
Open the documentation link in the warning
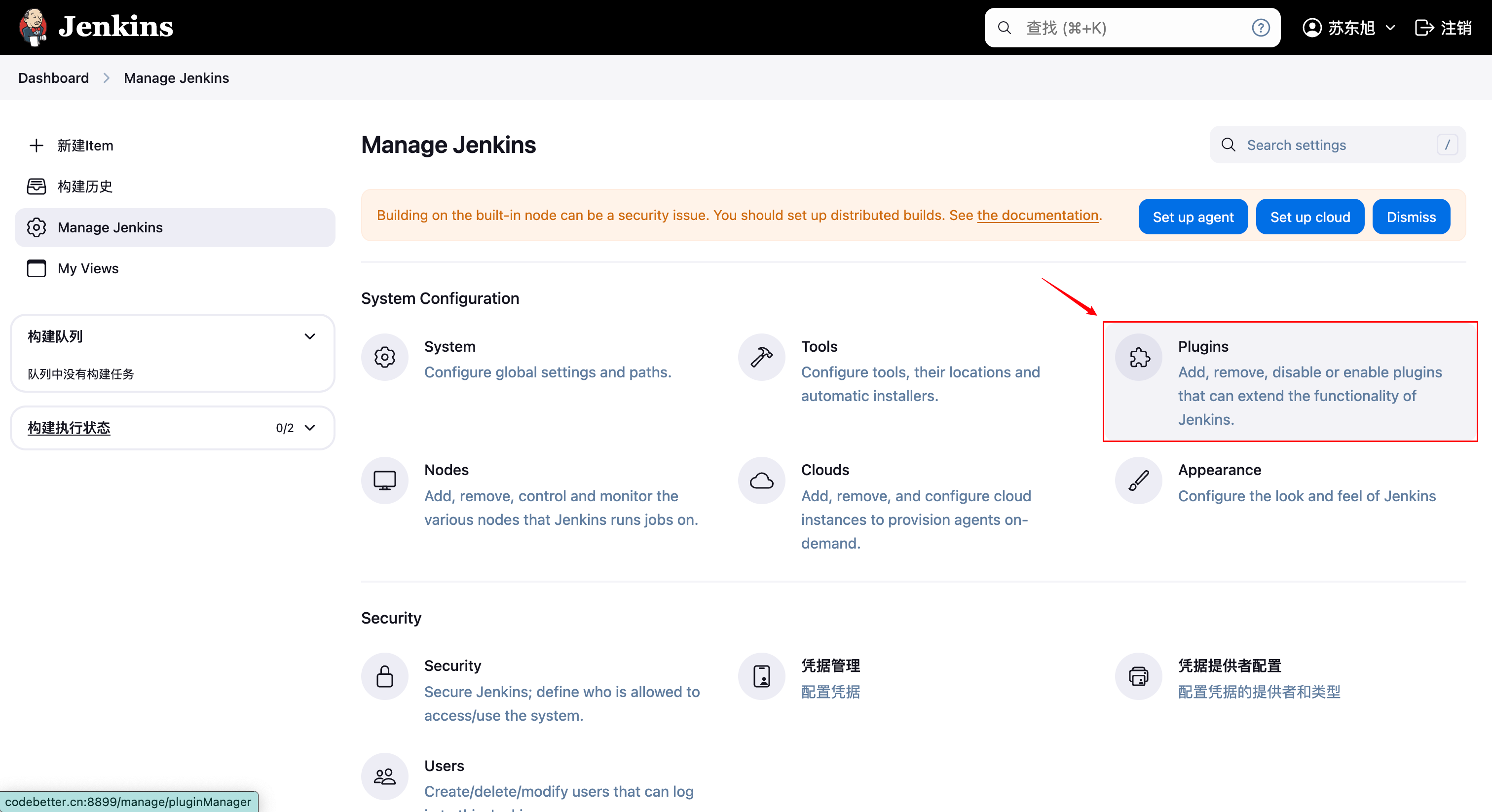click(x=1037, y=216)
